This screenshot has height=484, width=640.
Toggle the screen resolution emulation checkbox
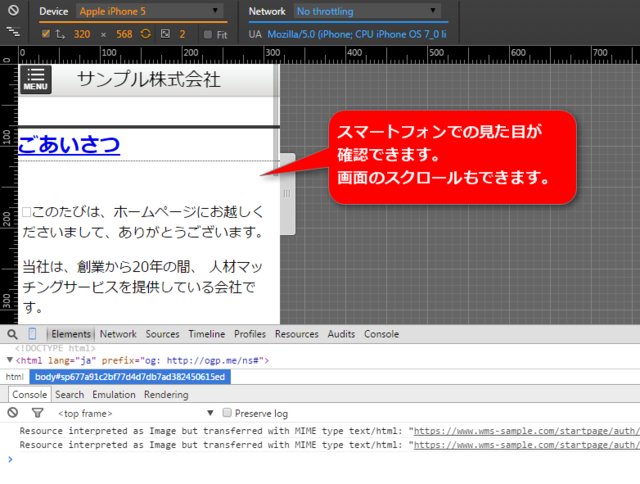click(46, 34)
